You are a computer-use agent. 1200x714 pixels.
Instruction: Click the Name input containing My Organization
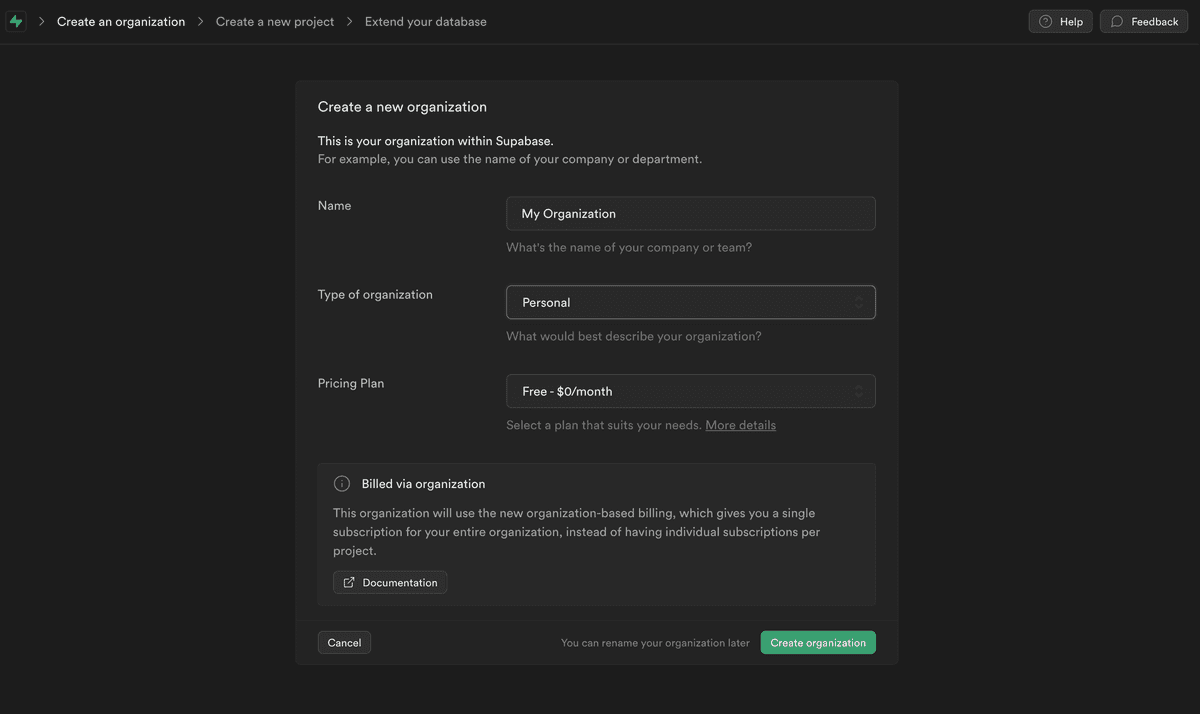[690, 213]
